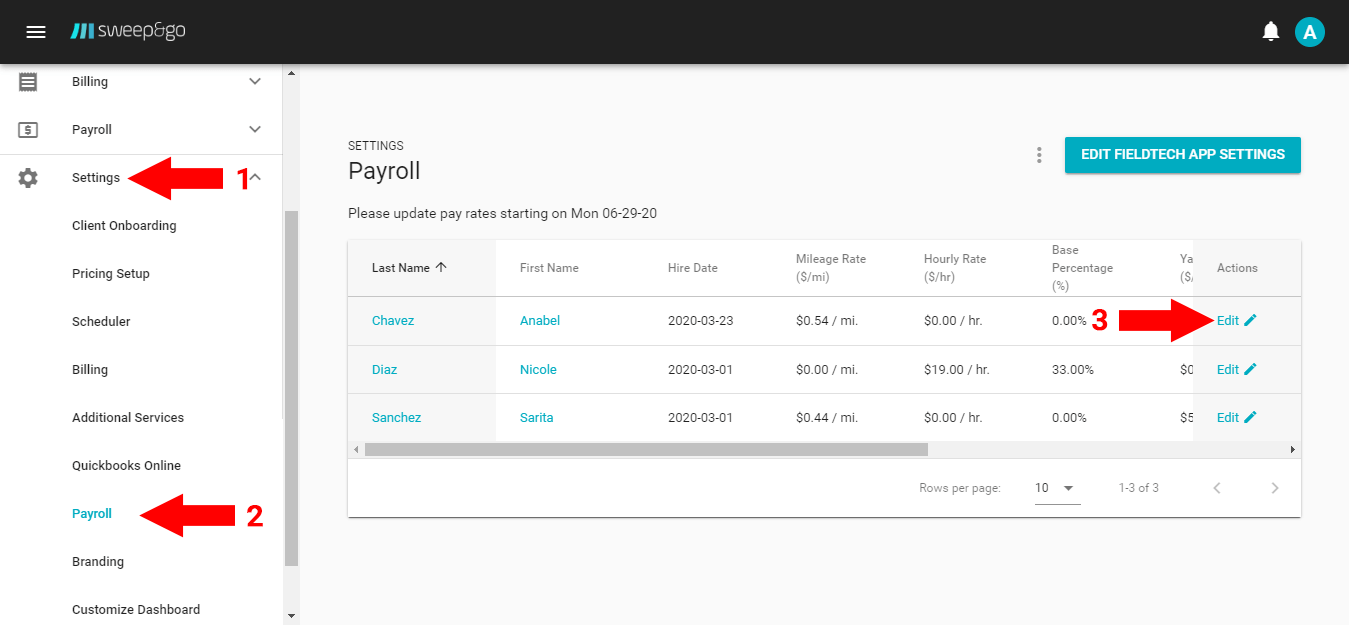Image resolution: width=1349 pixels, height=625 pixels.
Task: Open Quickbooks Online settings page
Action: point(126,466)
